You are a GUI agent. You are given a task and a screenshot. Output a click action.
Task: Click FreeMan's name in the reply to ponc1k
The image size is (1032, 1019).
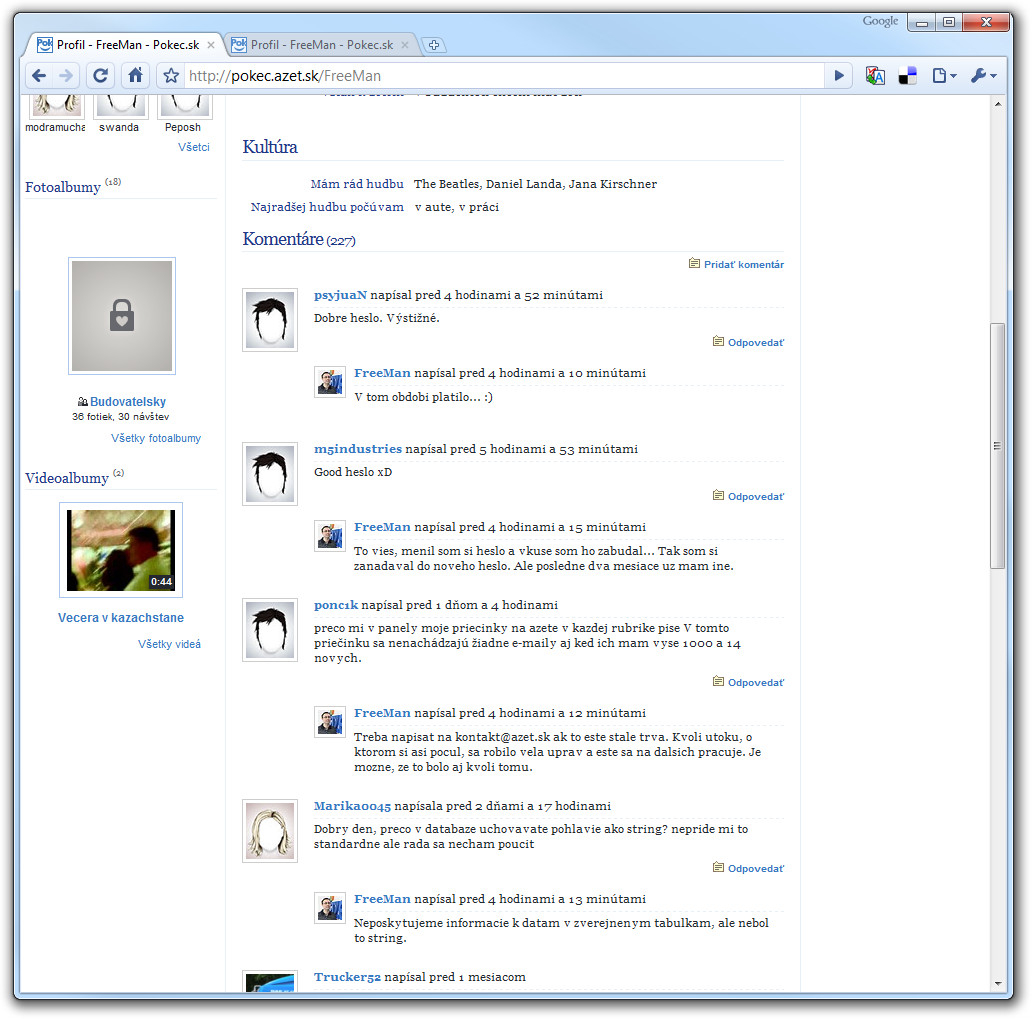pyautogui.click(x=382, y=714)
